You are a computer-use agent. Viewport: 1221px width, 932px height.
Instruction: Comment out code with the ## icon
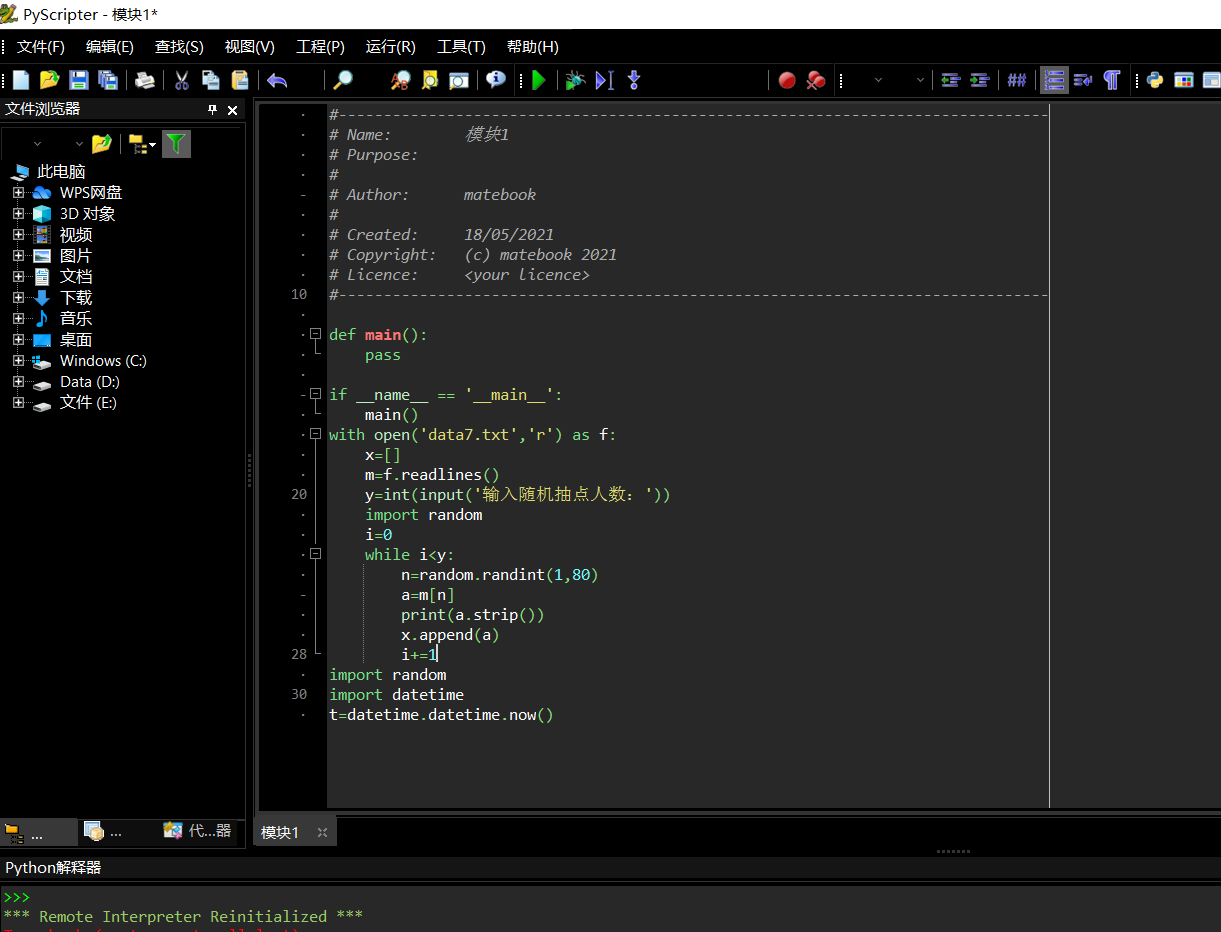click(1016, 80)
